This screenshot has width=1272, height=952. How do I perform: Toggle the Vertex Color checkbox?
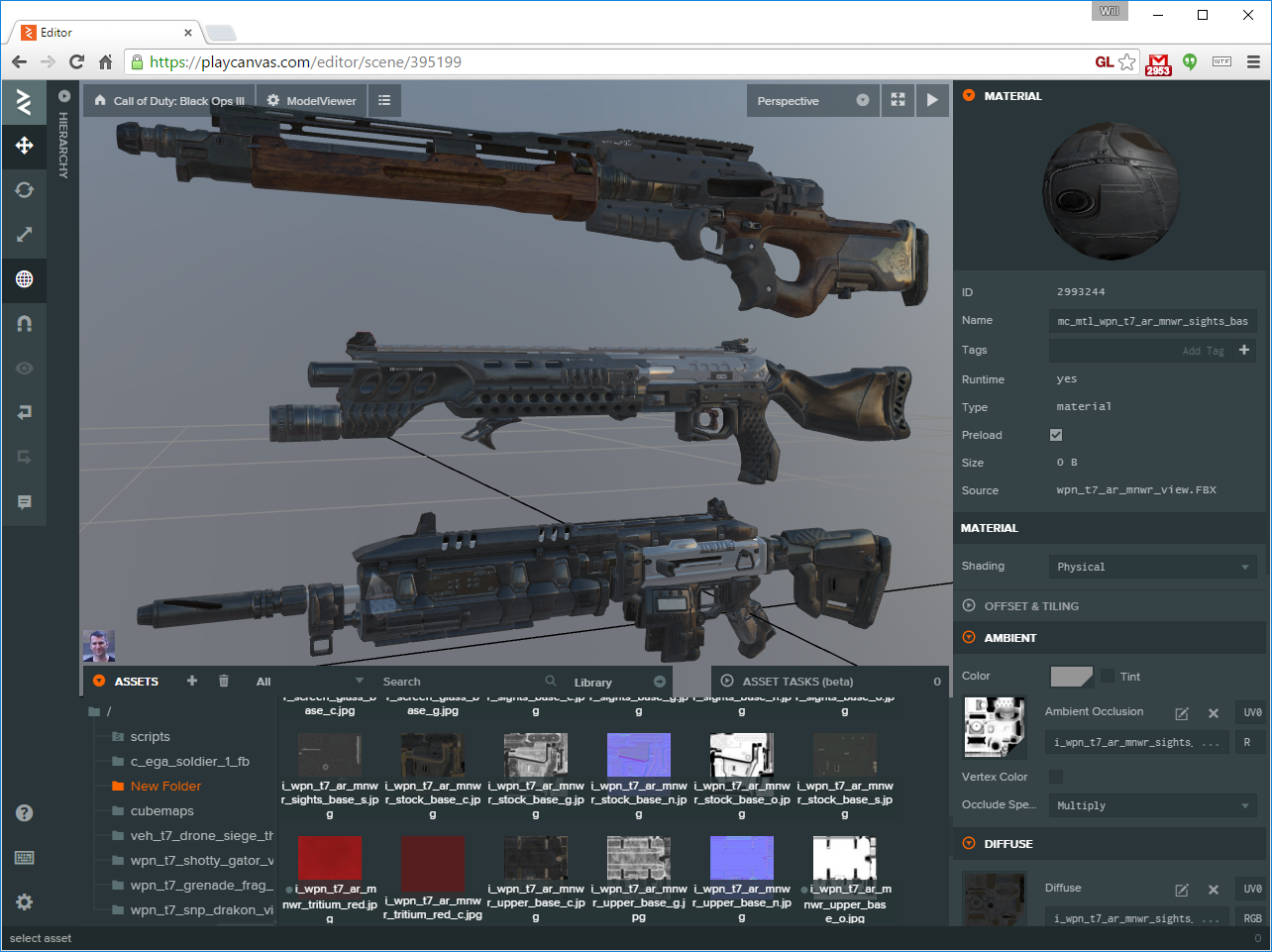[x=1056, y=777]
